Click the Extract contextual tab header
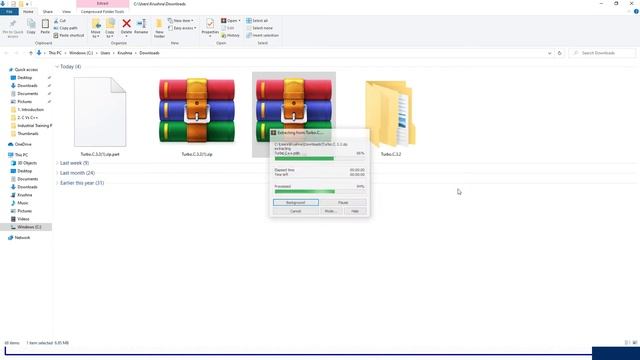This screenshot has height=360, width=640. (x=102, y=4)
